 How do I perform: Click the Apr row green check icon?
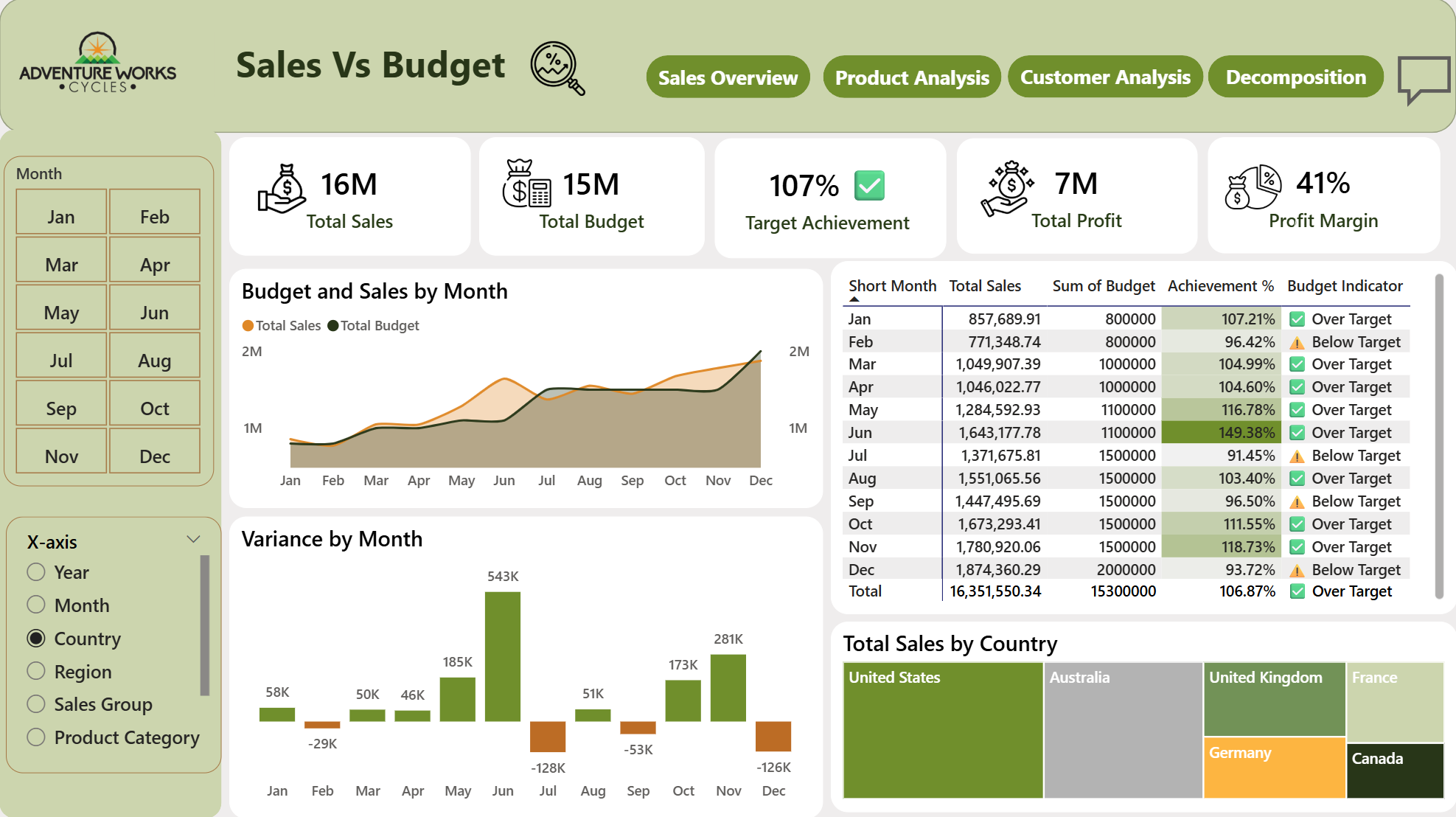pos(1297,387)
